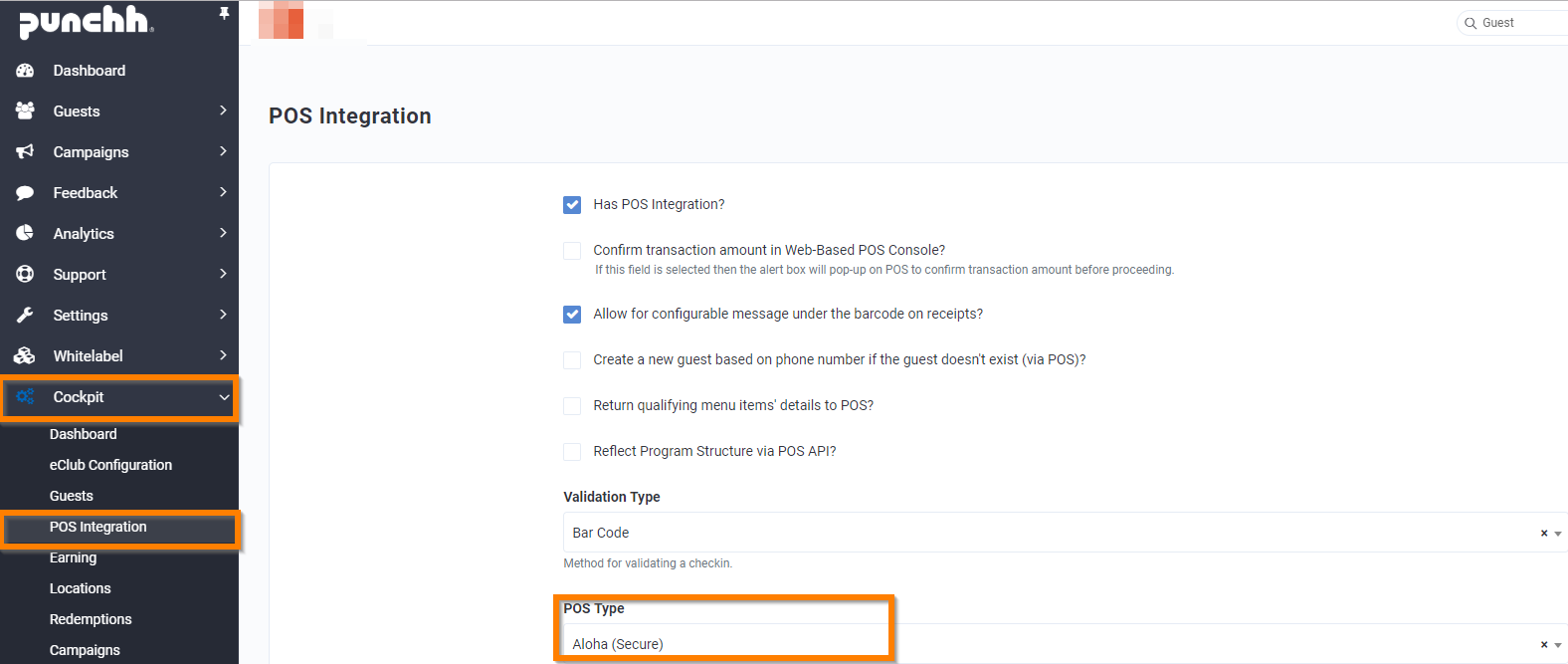Click the Guests people icon
The width and height of the screenshot is (1568, 664).
coord(26,111)
